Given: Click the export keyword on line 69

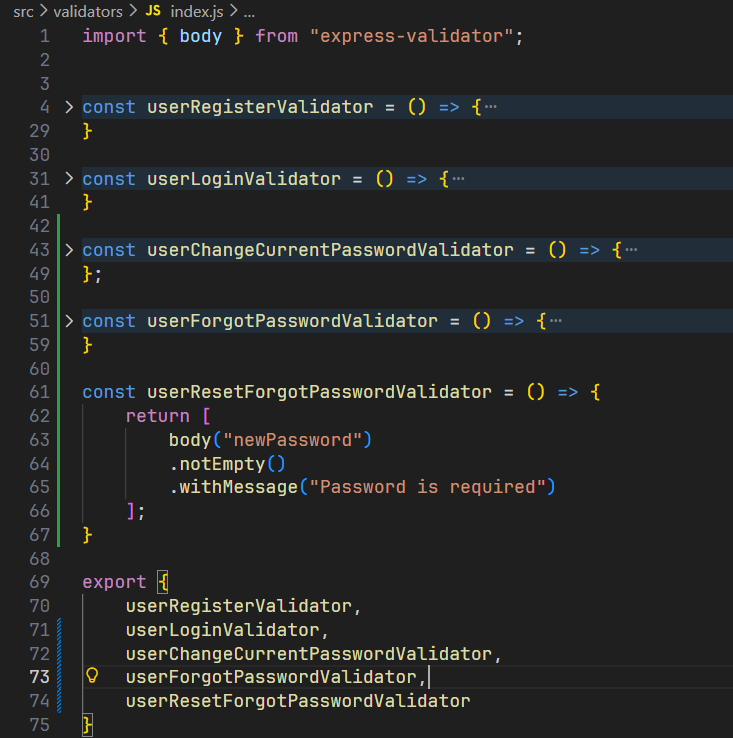Looking at the screenshot, I should point(114,582).
